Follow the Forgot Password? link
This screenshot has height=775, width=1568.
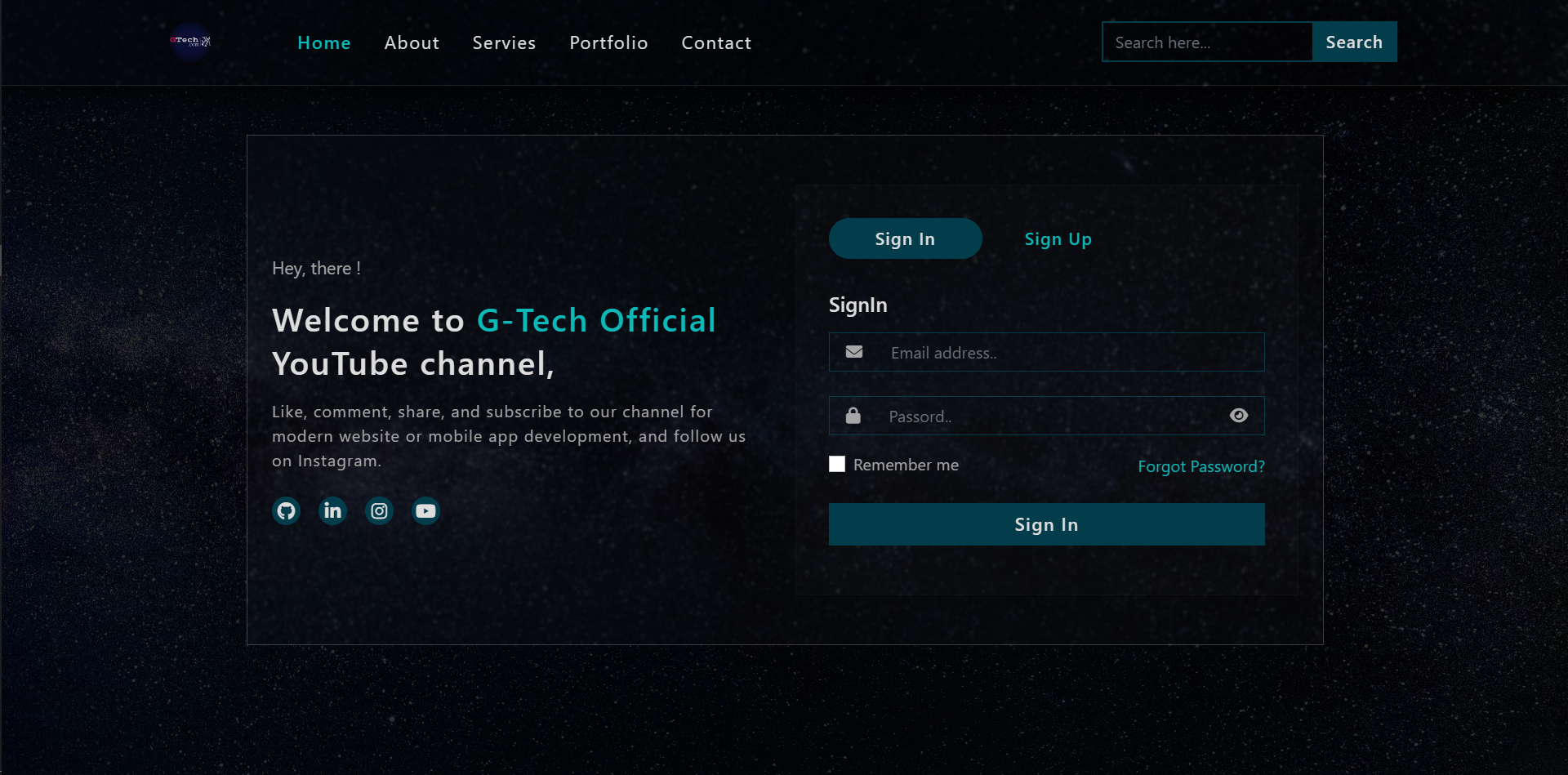point(1201,466)
